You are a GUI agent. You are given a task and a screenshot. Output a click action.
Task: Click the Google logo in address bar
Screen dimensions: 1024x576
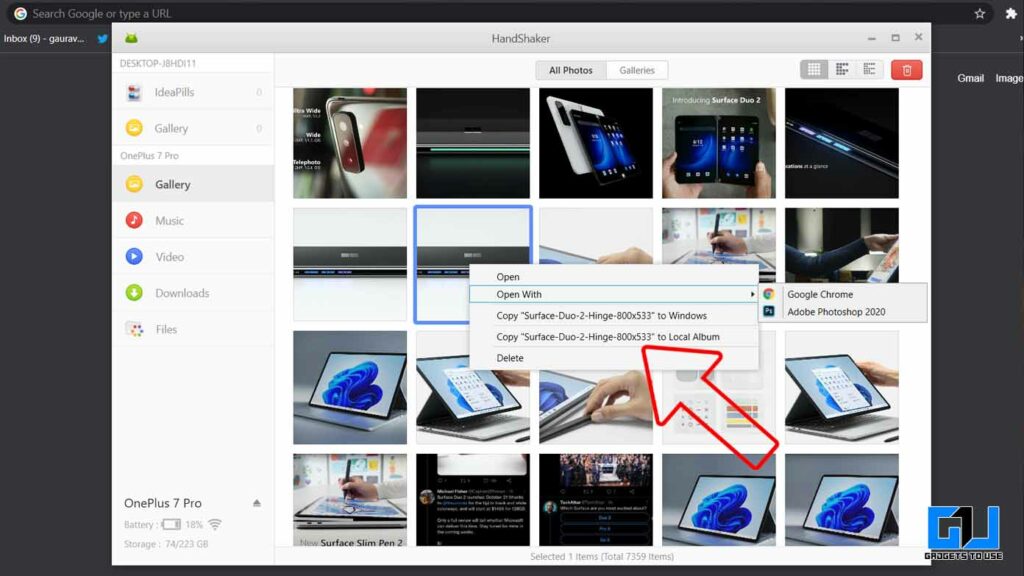click(x=20, y=14)
